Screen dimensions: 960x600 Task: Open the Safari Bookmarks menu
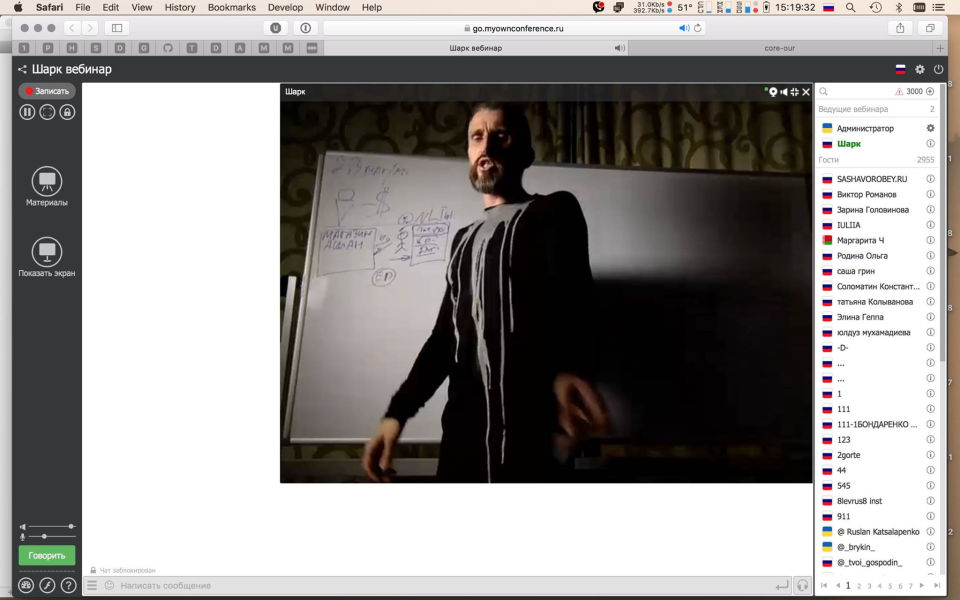click(x=231, y=7)
